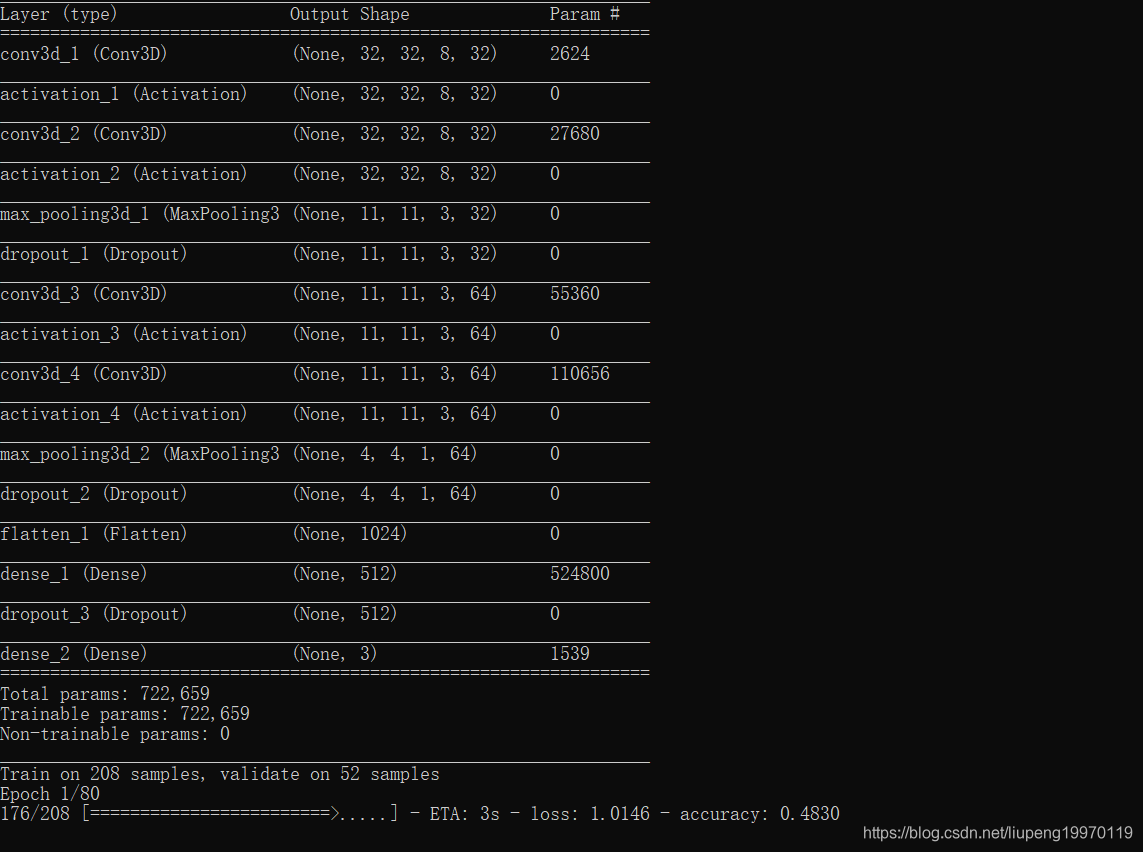1143x852 pixels.
Task: Click the 'Epoch 1/80' line
Action: click(x=50, y=794)
